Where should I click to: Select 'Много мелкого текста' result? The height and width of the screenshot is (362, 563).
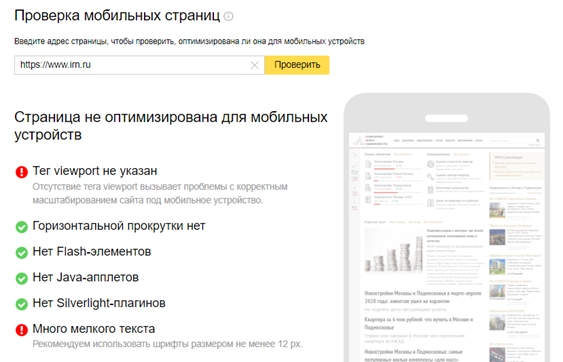pyautogui.click(x=94, y=329)
